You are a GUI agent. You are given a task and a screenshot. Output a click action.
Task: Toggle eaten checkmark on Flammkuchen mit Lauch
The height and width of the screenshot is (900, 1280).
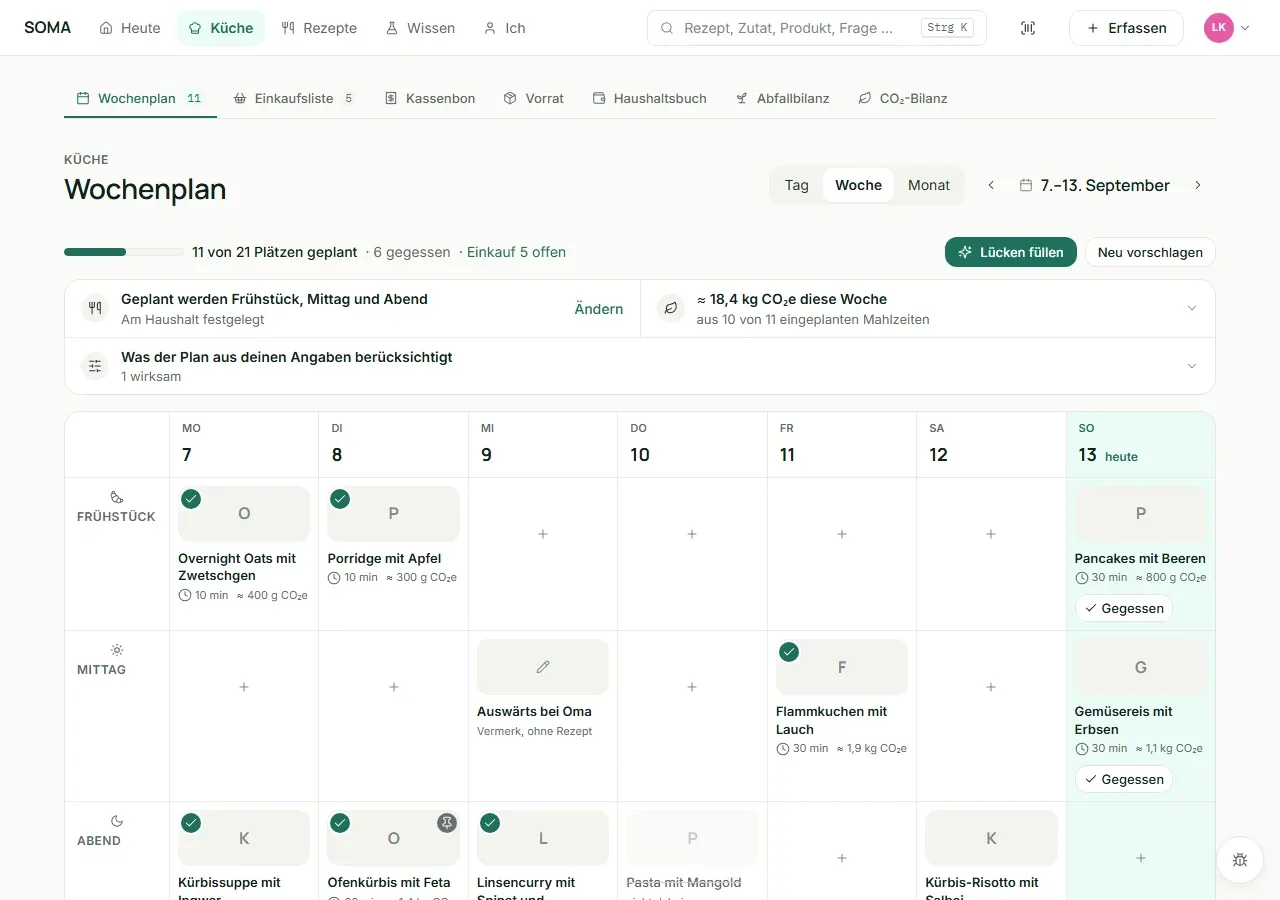pos(789,652)
